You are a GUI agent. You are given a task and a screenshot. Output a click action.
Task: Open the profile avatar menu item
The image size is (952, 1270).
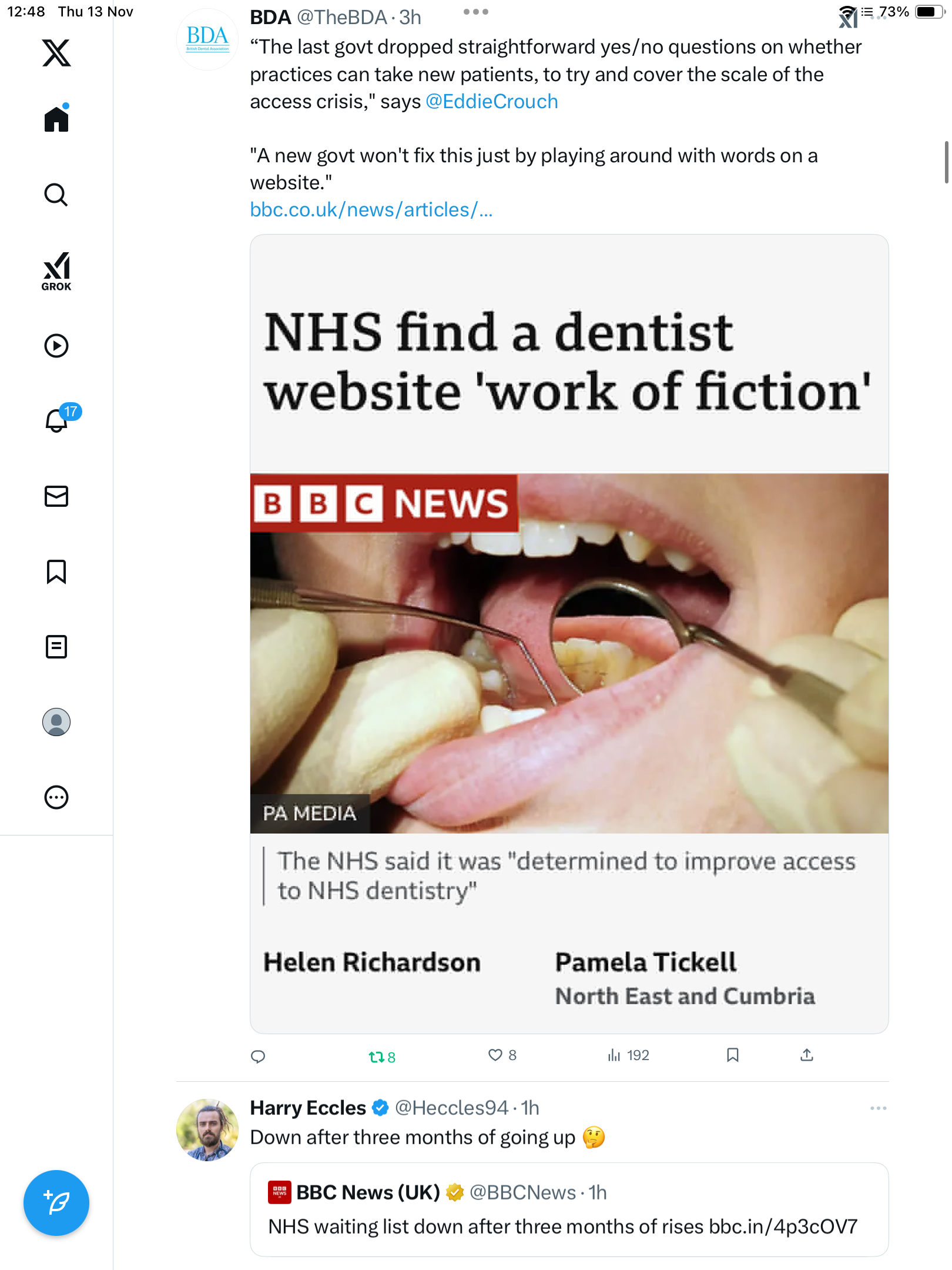point(56,722)
